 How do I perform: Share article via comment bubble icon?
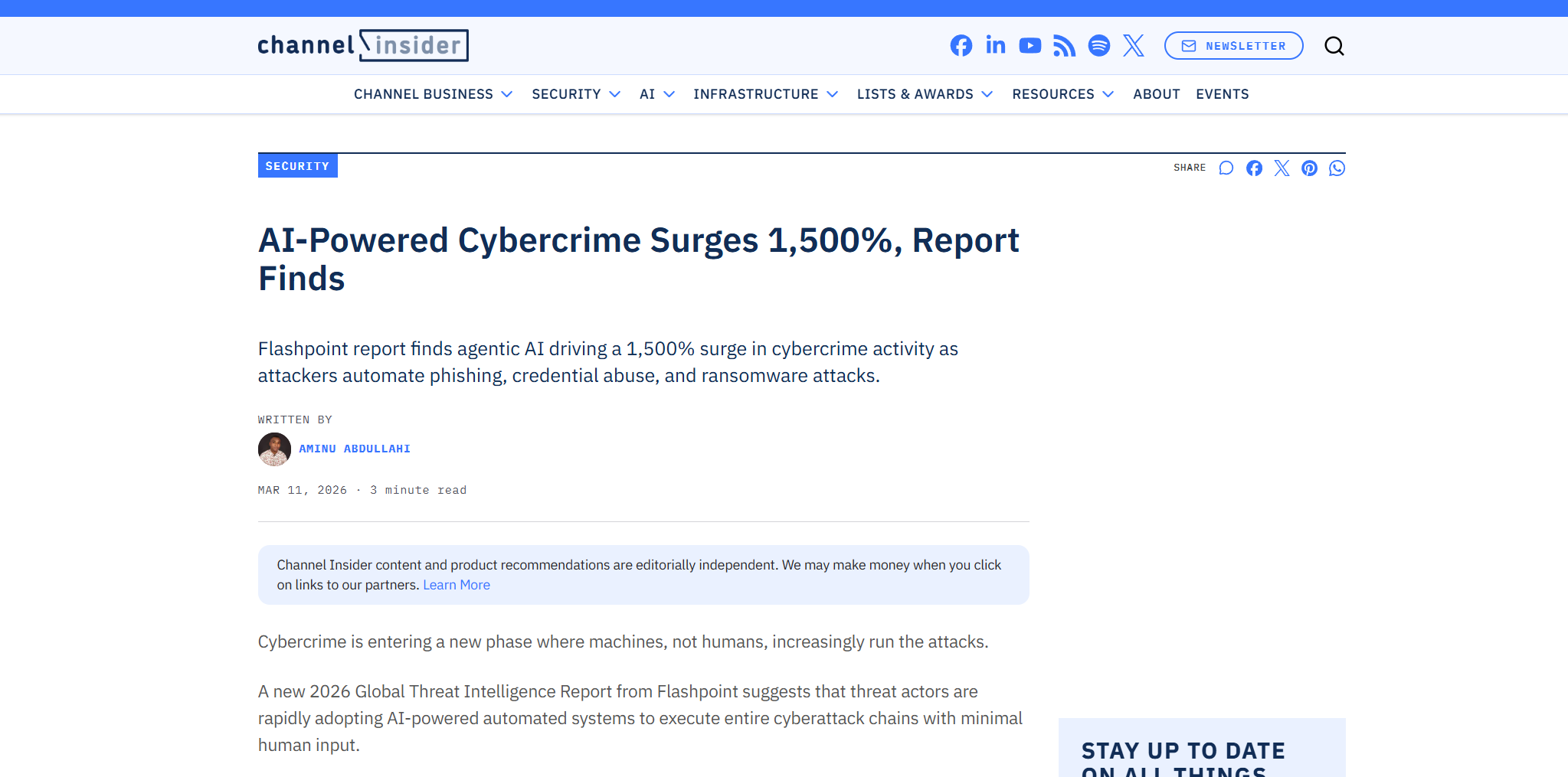(1226, 168)
